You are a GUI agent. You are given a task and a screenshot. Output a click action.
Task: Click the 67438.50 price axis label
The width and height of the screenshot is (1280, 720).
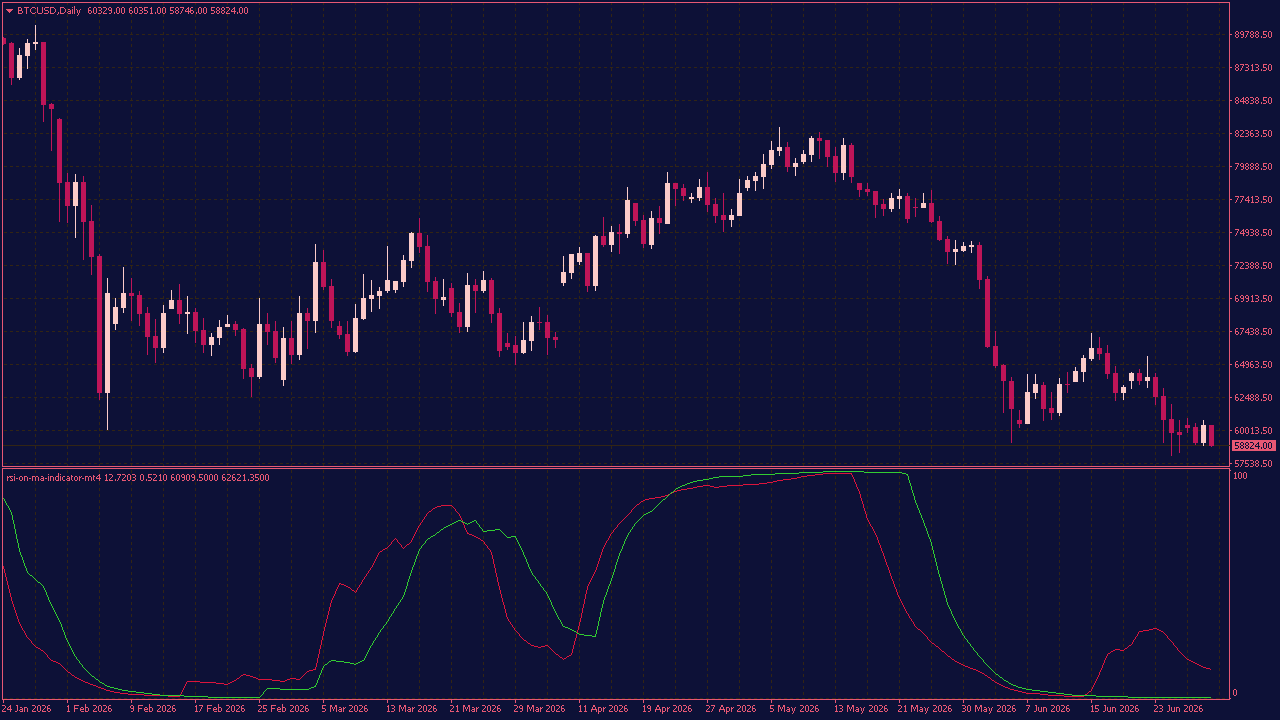tap(1253, 332)
